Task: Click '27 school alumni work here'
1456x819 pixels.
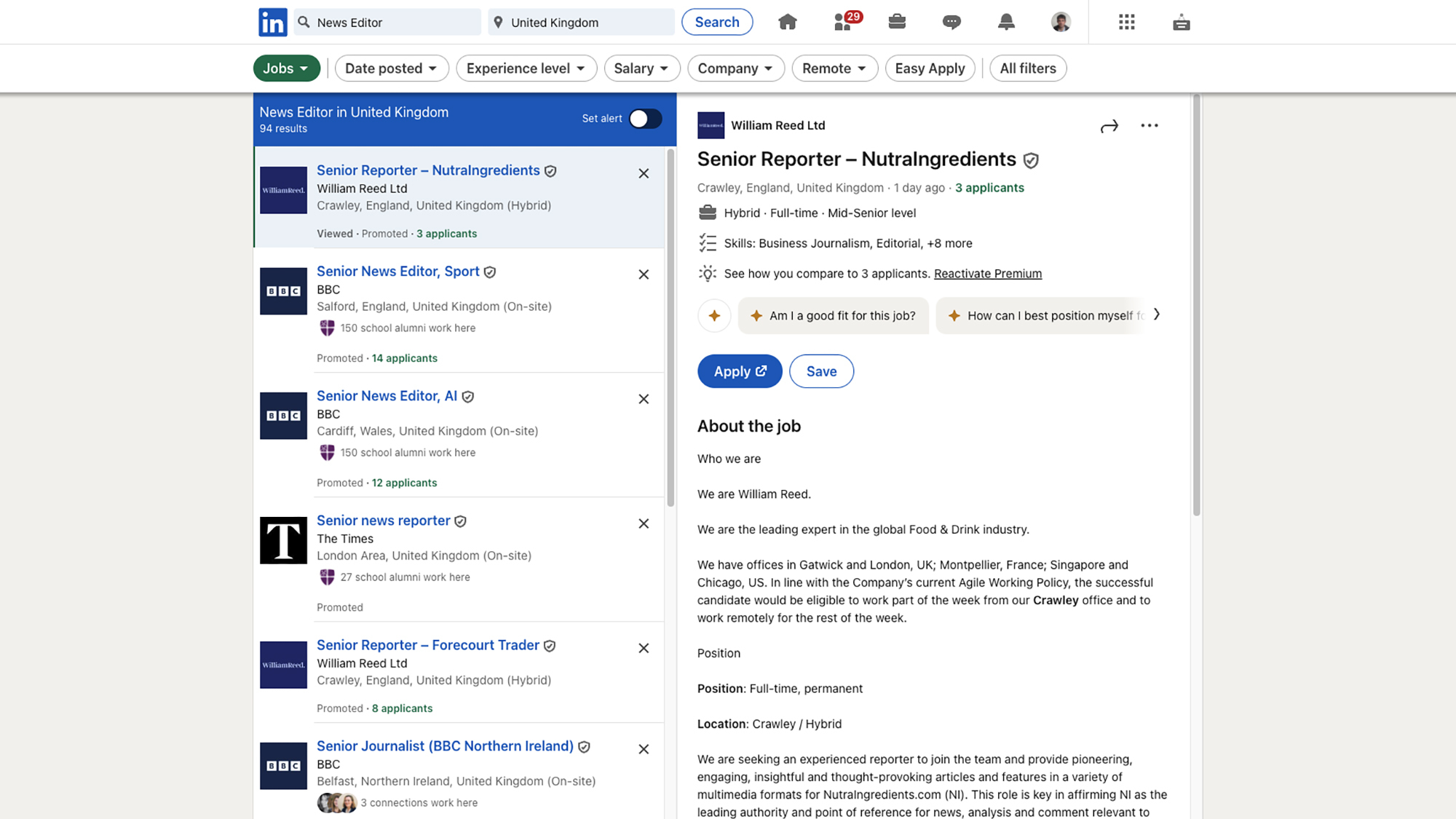Action: 405,577
